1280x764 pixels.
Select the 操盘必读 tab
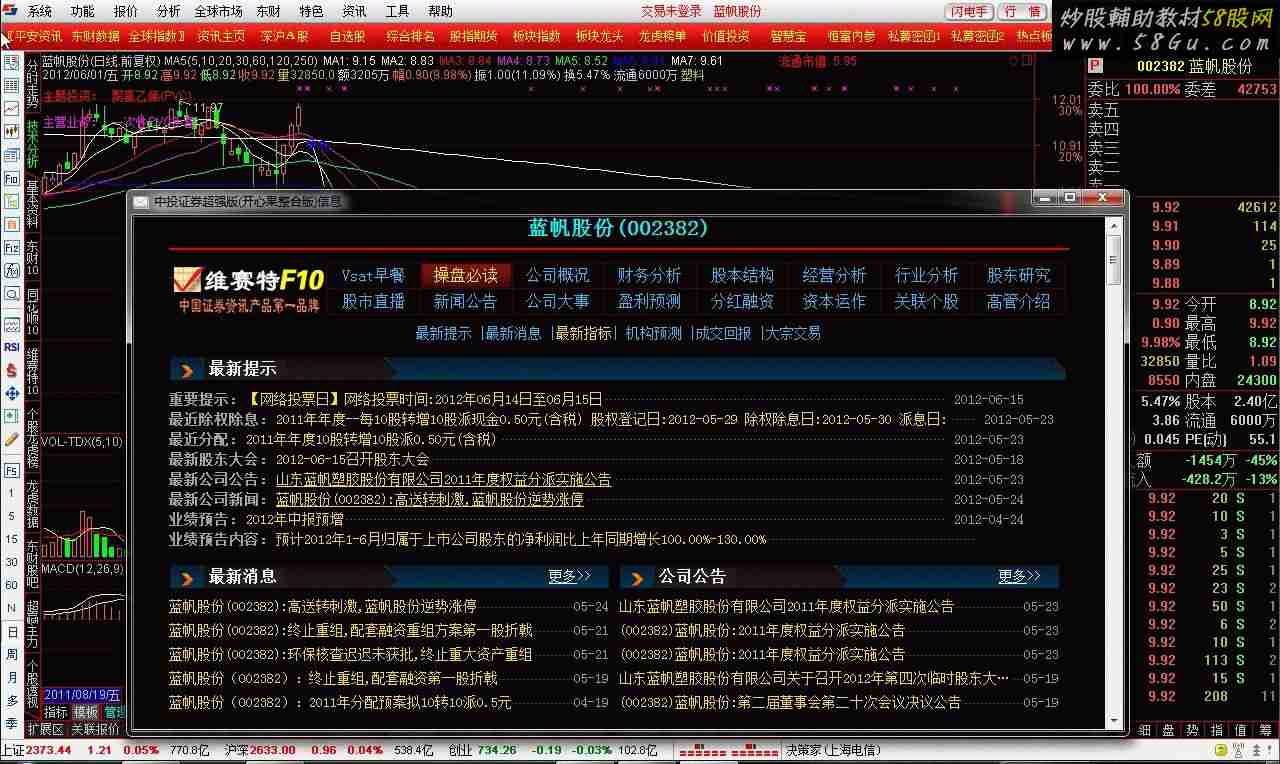coord(465,275)
